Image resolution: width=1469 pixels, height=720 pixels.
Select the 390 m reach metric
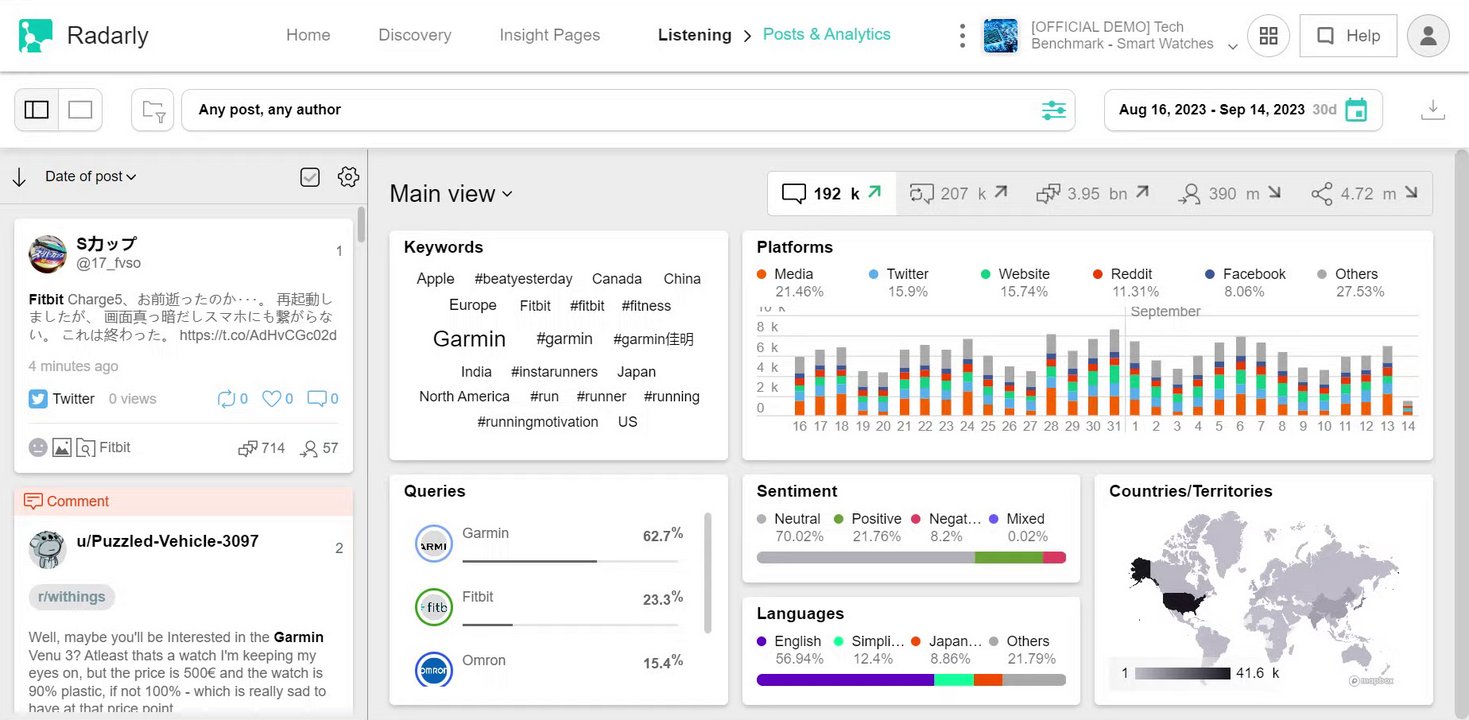(x=1230, y=193)
